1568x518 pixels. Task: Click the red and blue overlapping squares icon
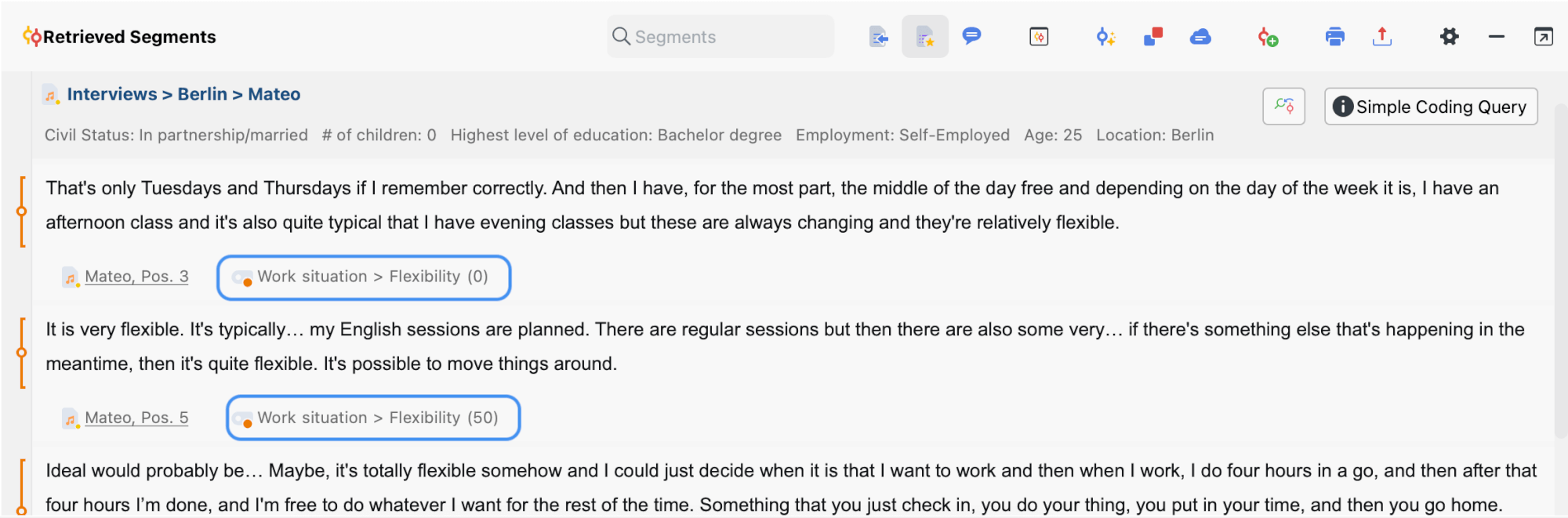pyautogui.click(x=1153, y=37)
